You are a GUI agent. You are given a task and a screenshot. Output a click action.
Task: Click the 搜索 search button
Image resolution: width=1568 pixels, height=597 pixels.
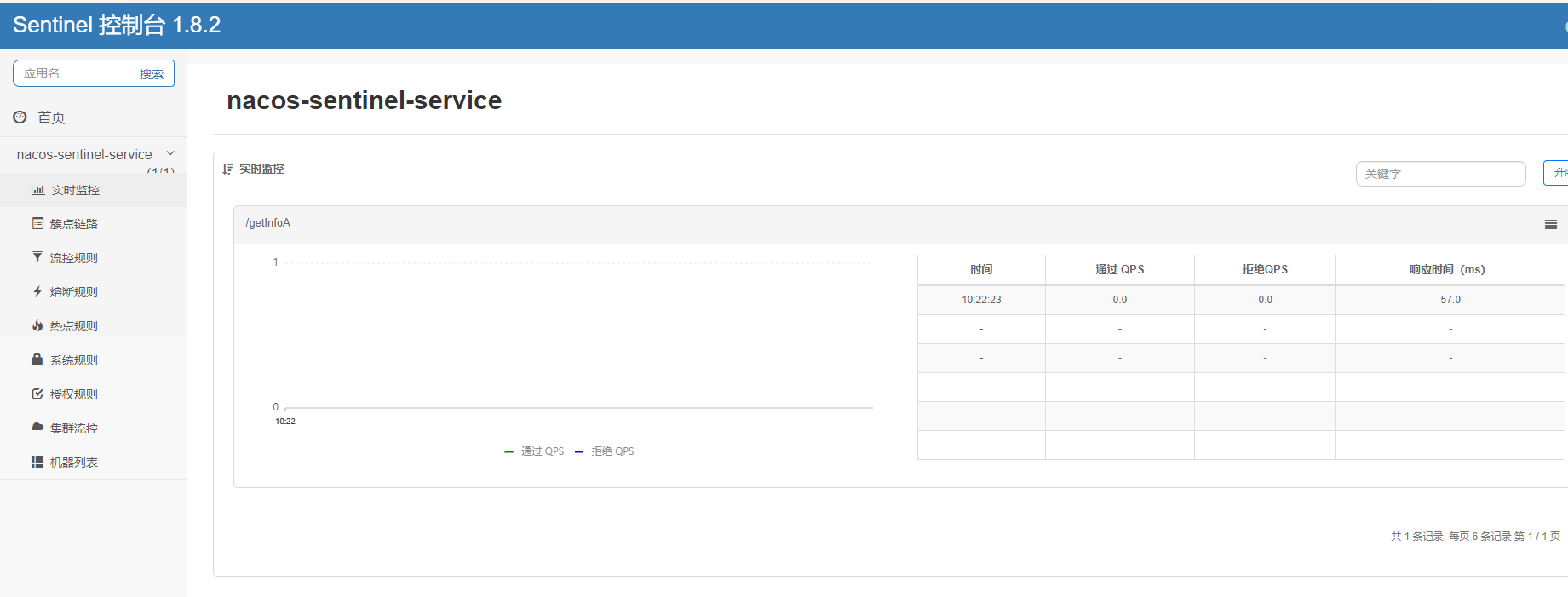[152, 74]
